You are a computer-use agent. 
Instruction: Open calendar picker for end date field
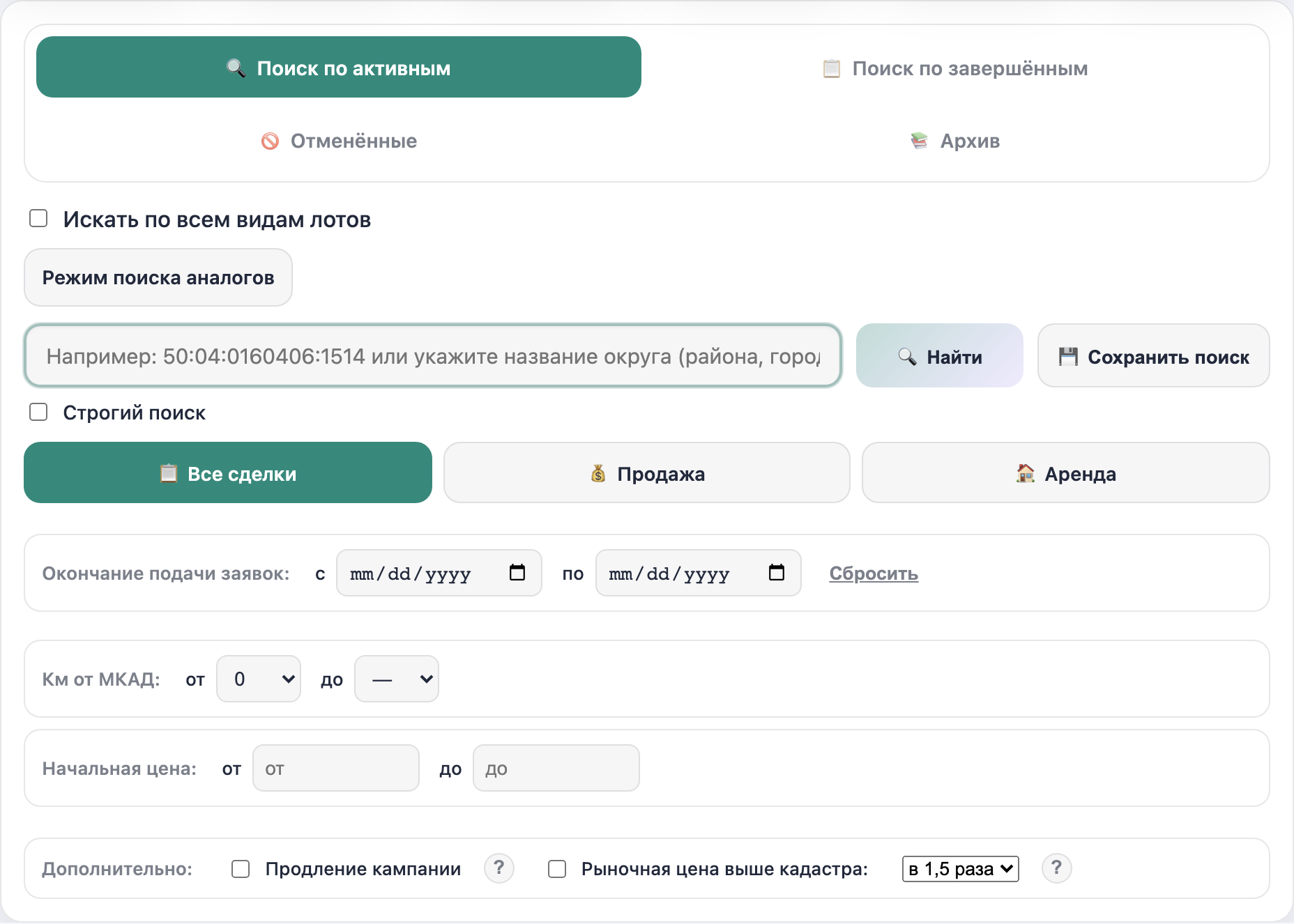pos(777,573)
